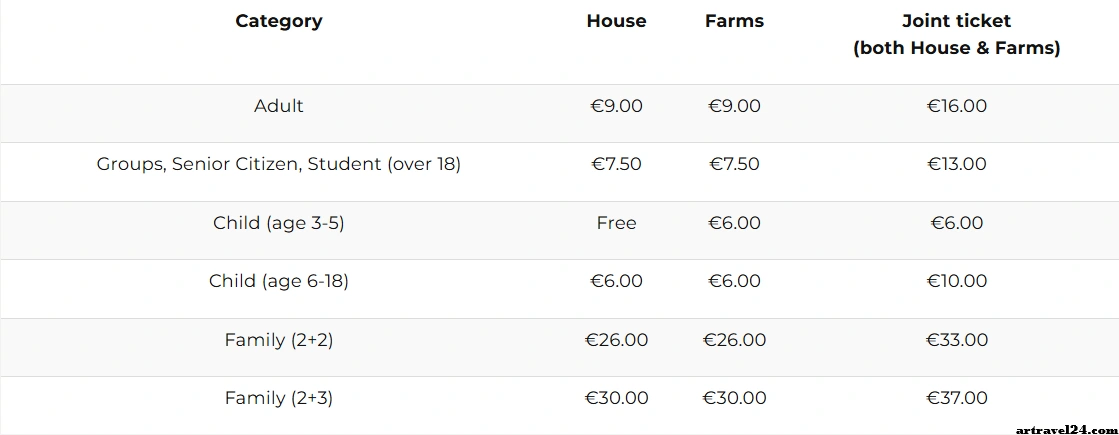Screen dimensions: 1119x435
Task: Click the Family (2+2) house price €26.00
Action: point(616,340)
